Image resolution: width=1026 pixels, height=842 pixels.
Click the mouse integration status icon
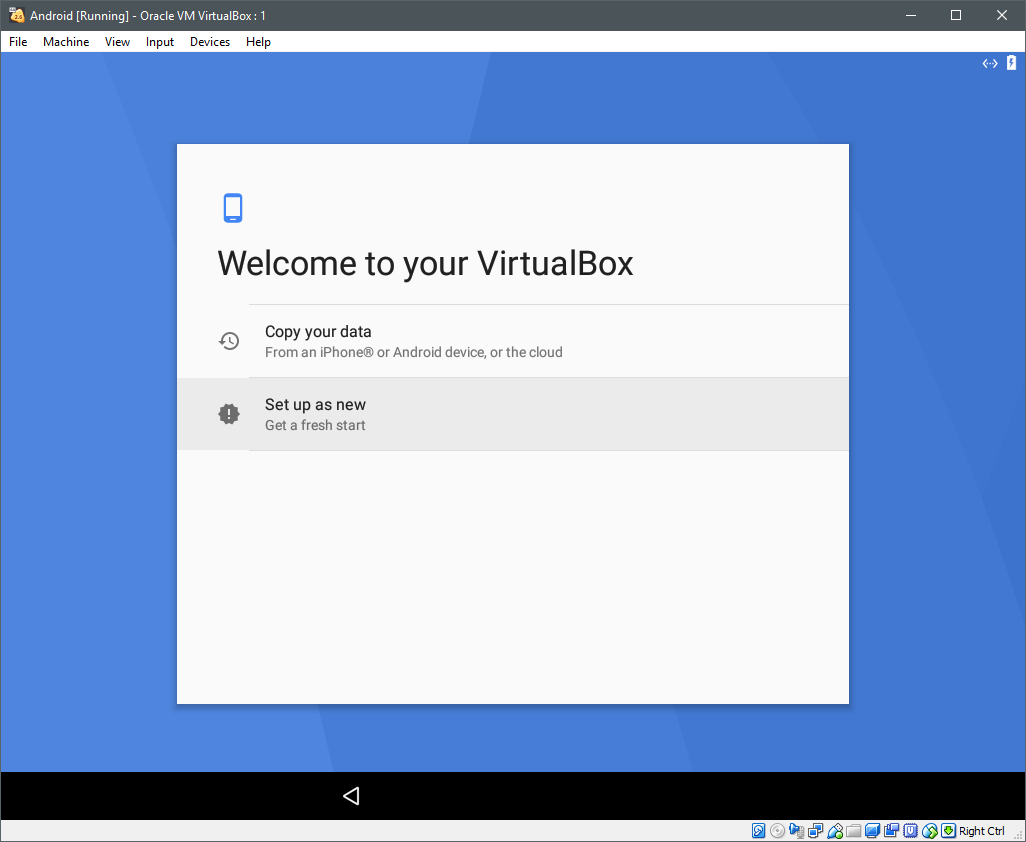(x=928, y=831)
